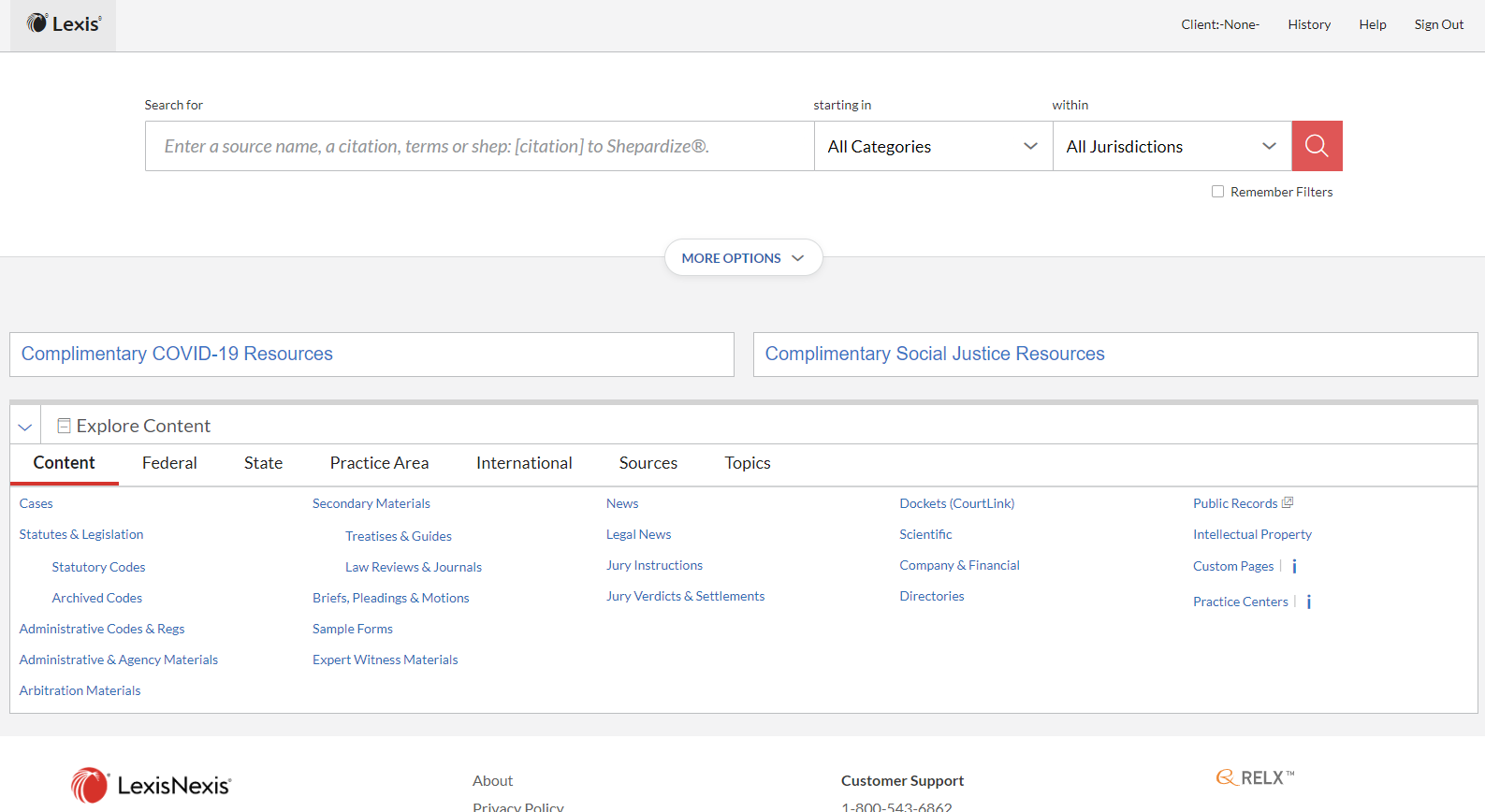1485x812 pixels.
Task: Open Help in the header
Action: [1373, 24]
